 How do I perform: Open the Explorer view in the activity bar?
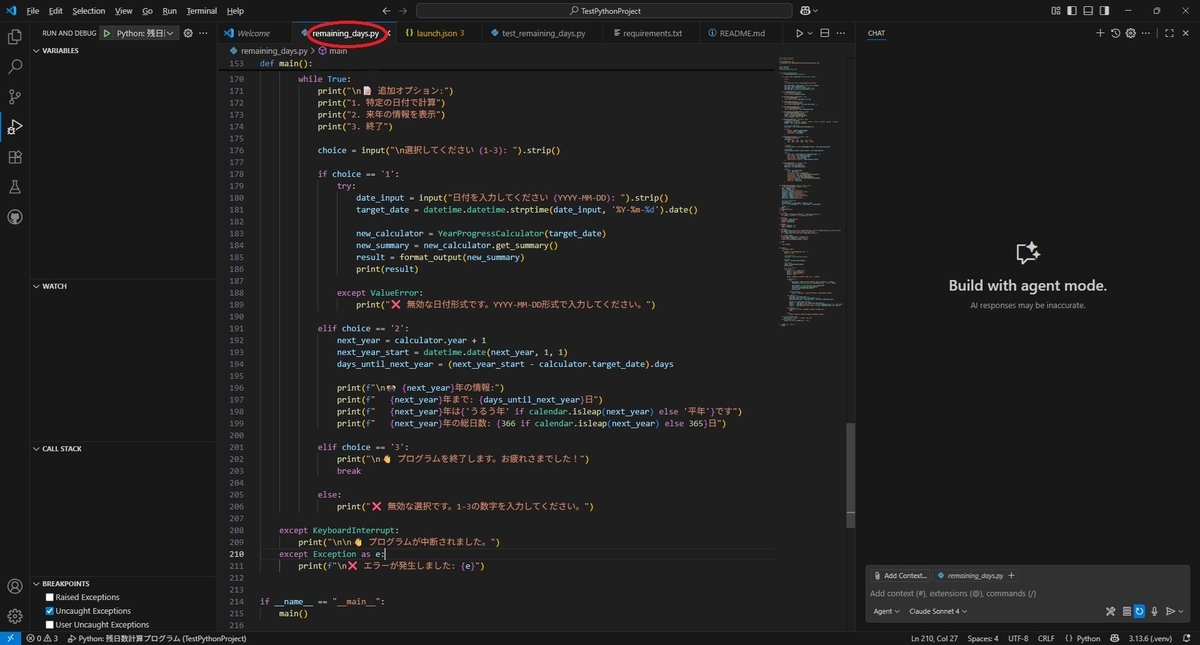pos(15,37)
